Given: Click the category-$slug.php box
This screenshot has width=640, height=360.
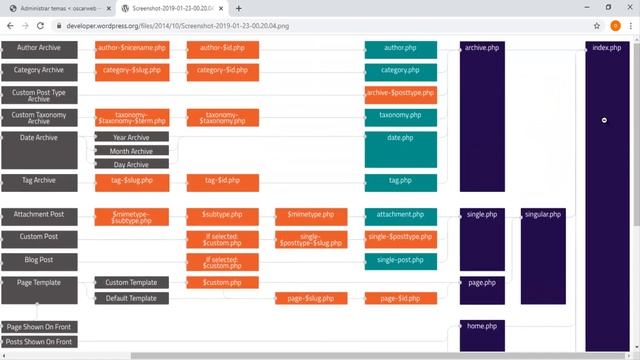Looking at the screenshot, I should click(x=132, y=72).
